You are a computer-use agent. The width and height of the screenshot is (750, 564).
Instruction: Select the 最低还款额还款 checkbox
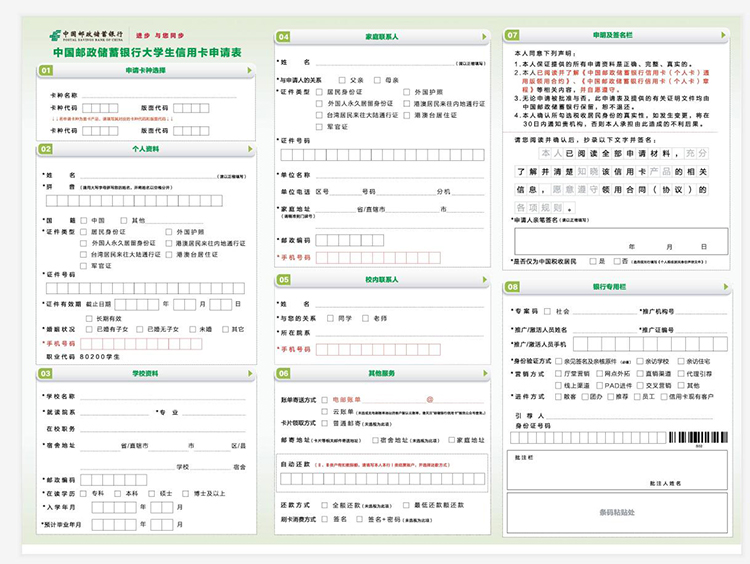[406, 505]
